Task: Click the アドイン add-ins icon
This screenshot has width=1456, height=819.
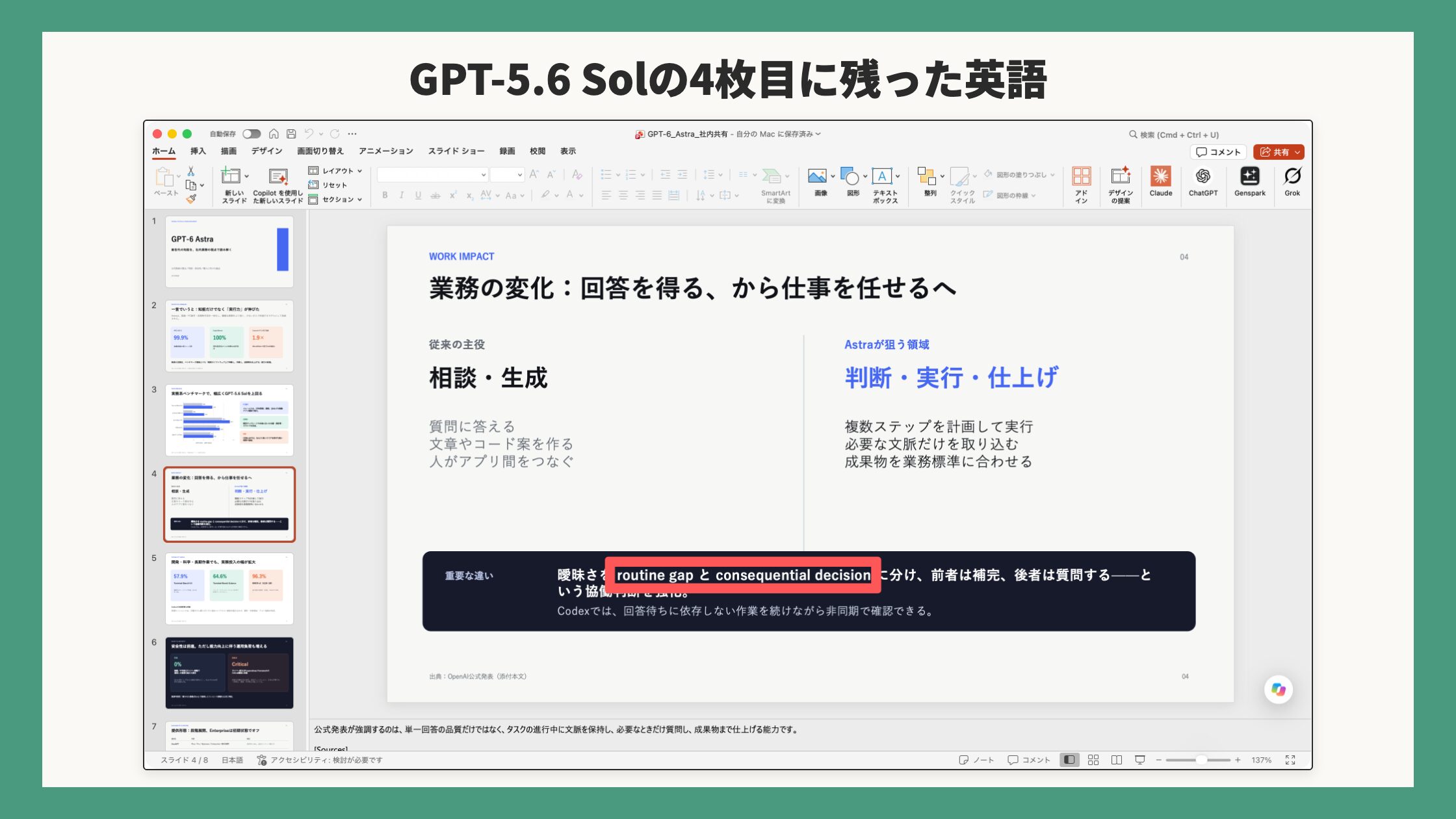Action: tap(1081, 185)
